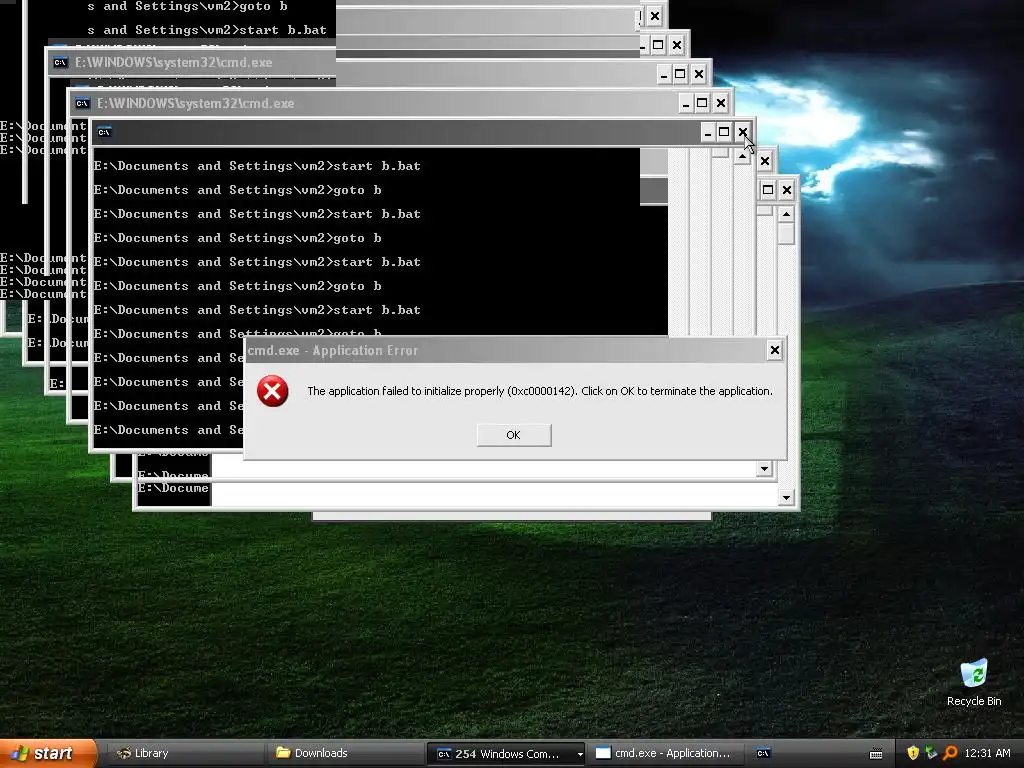
Task: Minimize the front untitled cmd window
Action: (707, 133)
